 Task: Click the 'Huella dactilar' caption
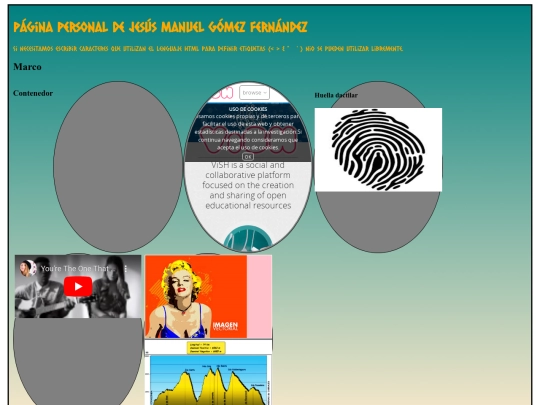(x=336, y=95)
